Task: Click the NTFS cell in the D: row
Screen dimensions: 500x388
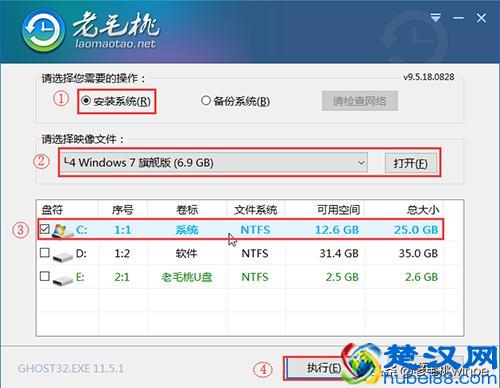Action: 255,254
